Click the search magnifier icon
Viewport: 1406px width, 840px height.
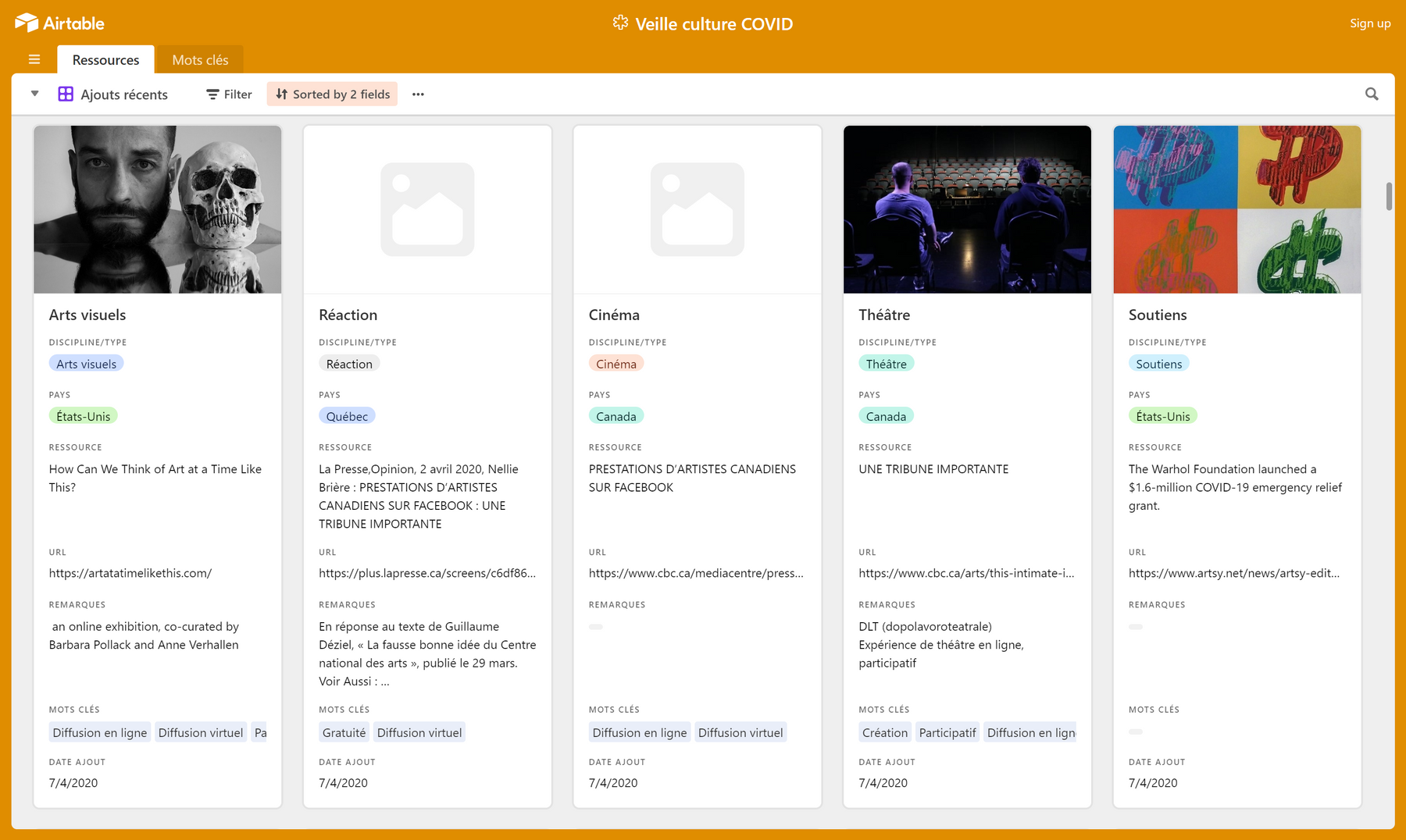(x=1371, y=94)
